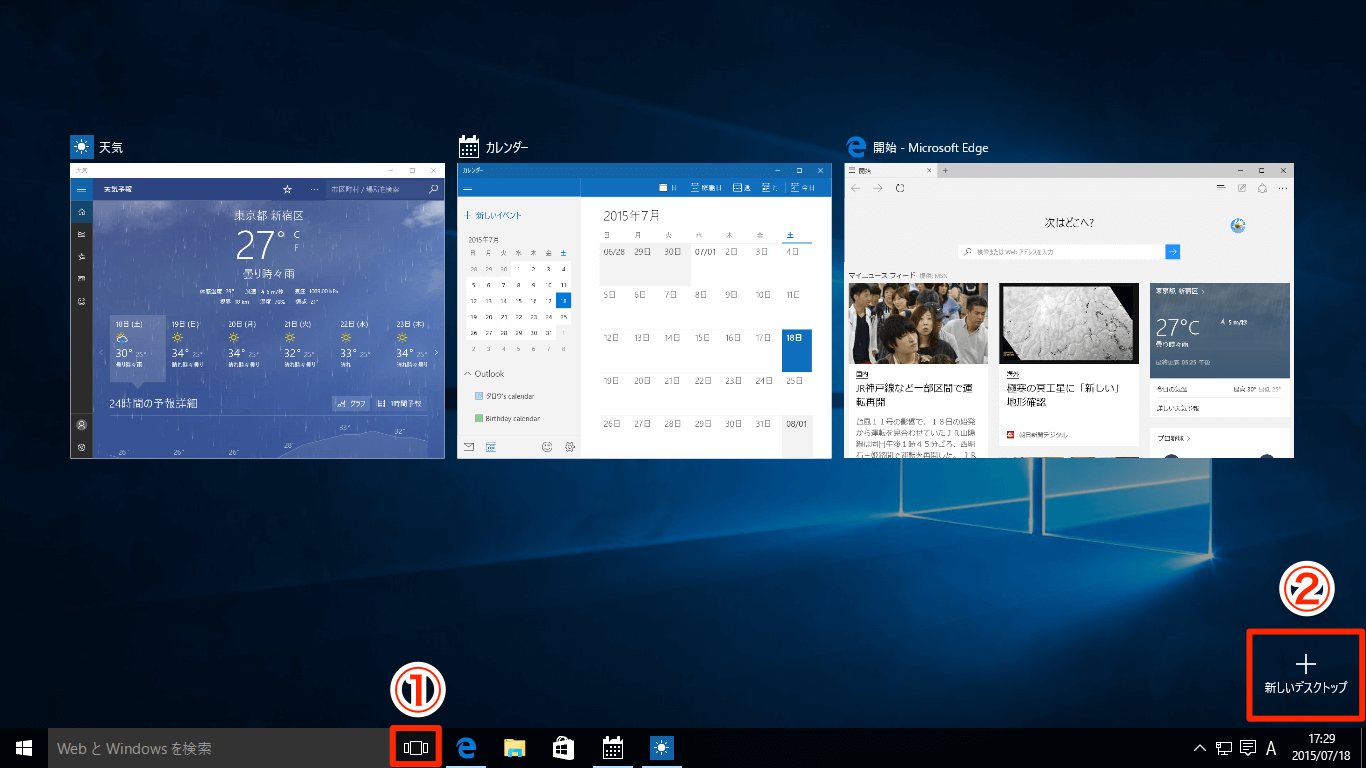Click Home icon in Weather sidebar

pyautogui.click(x=82, y=212)
